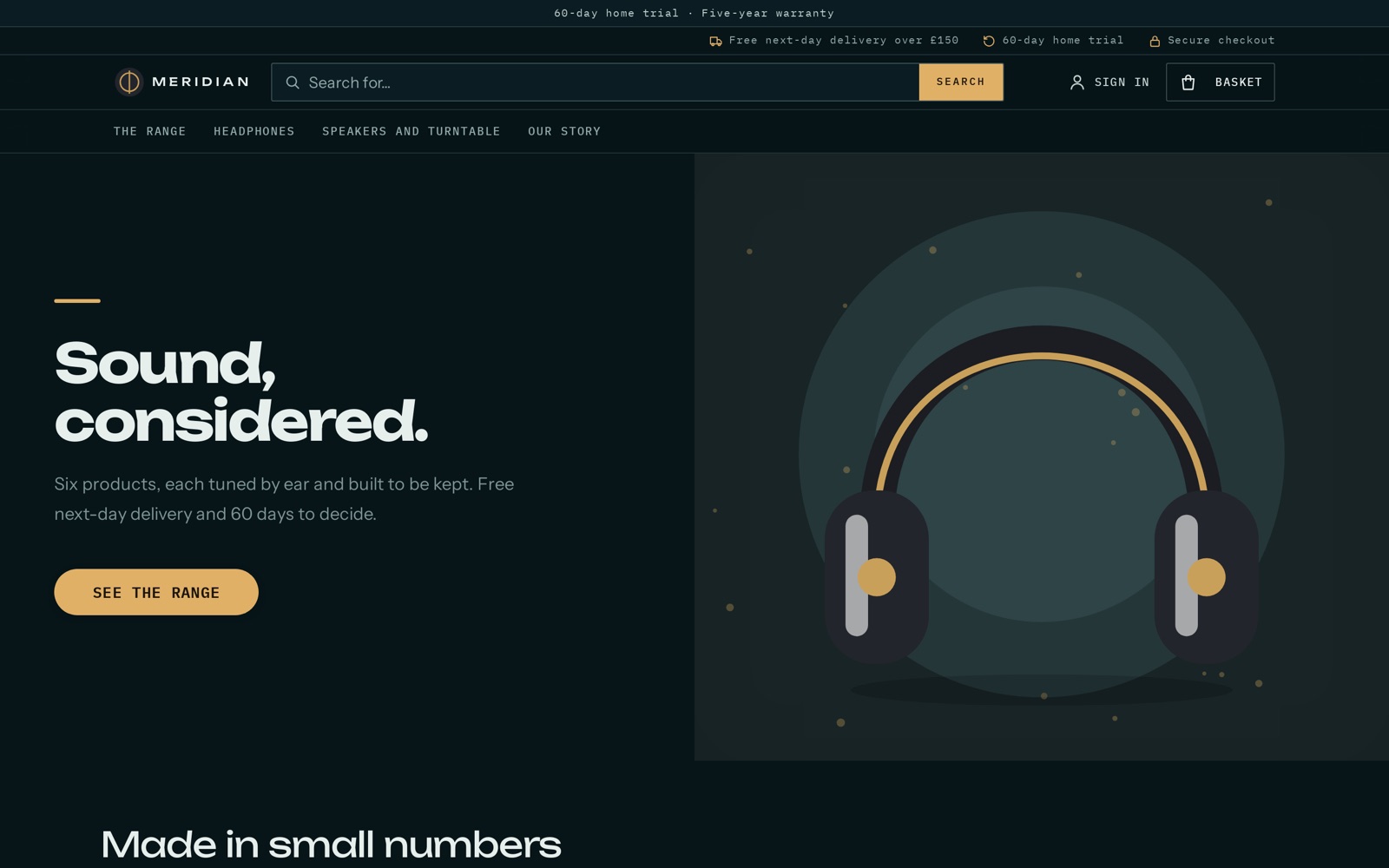
Task: Open the Basket button
Action: pyautogui.click(x=1220, y=82)
